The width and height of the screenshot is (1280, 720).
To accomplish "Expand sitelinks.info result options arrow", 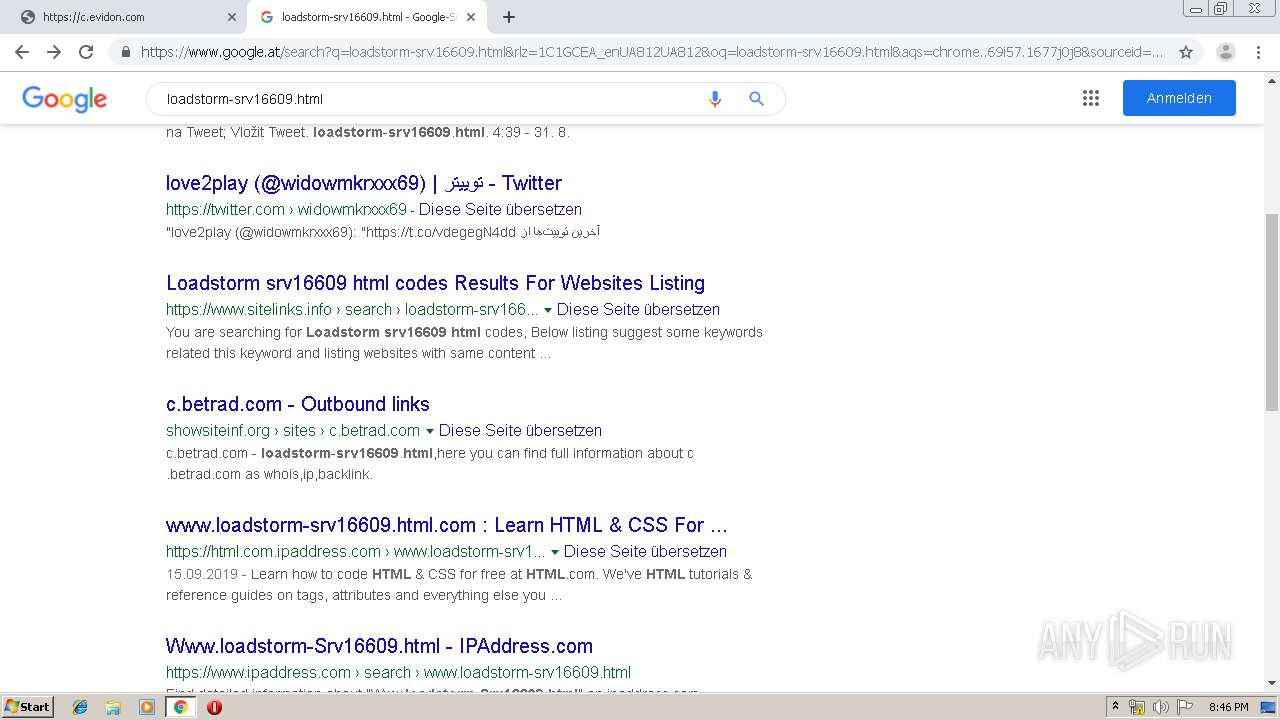I will [547, 310].
